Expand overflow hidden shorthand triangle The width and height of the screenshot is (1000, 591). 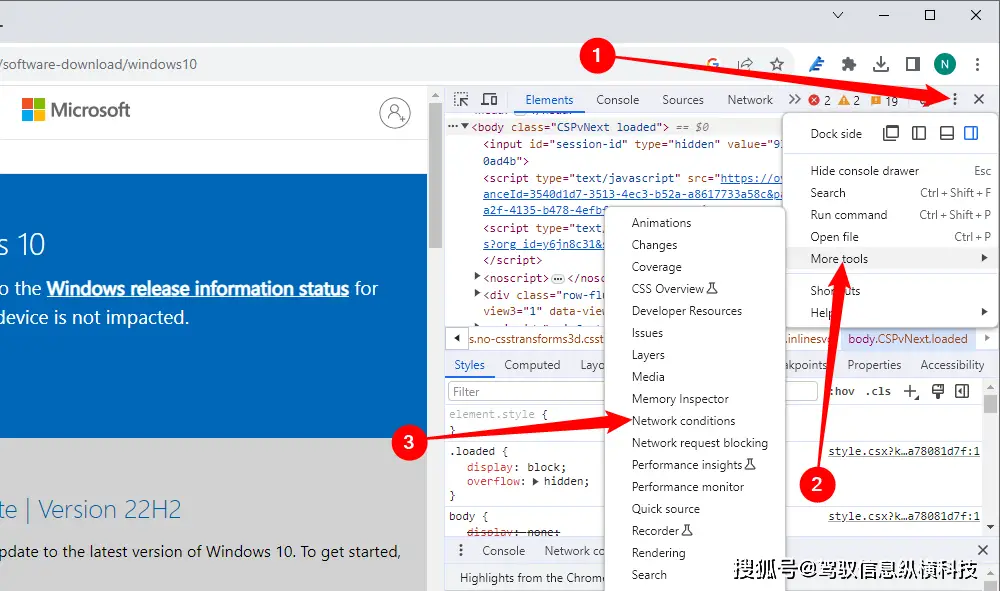click(536, 481)
